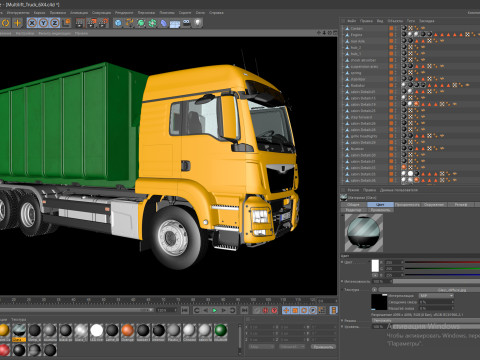This screenshot has width=480, height=360.
Task: Toggle Y axis lock
Action: tap(43, 23)
